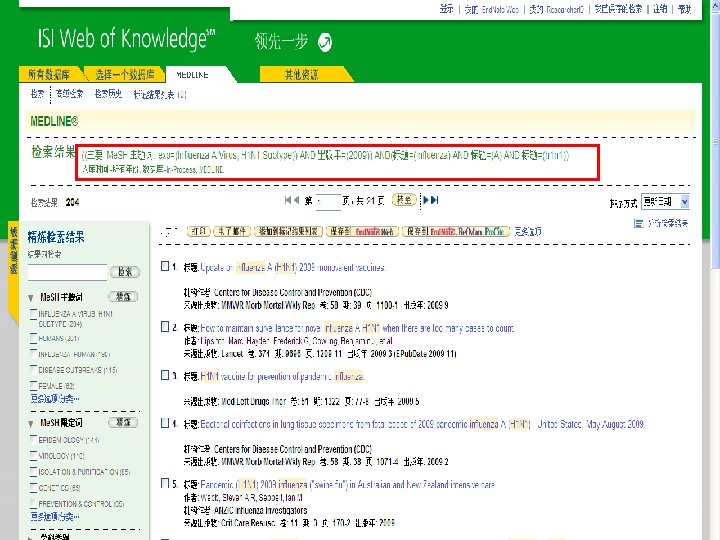Open the search sub-menu link

[x=37, y=94]
